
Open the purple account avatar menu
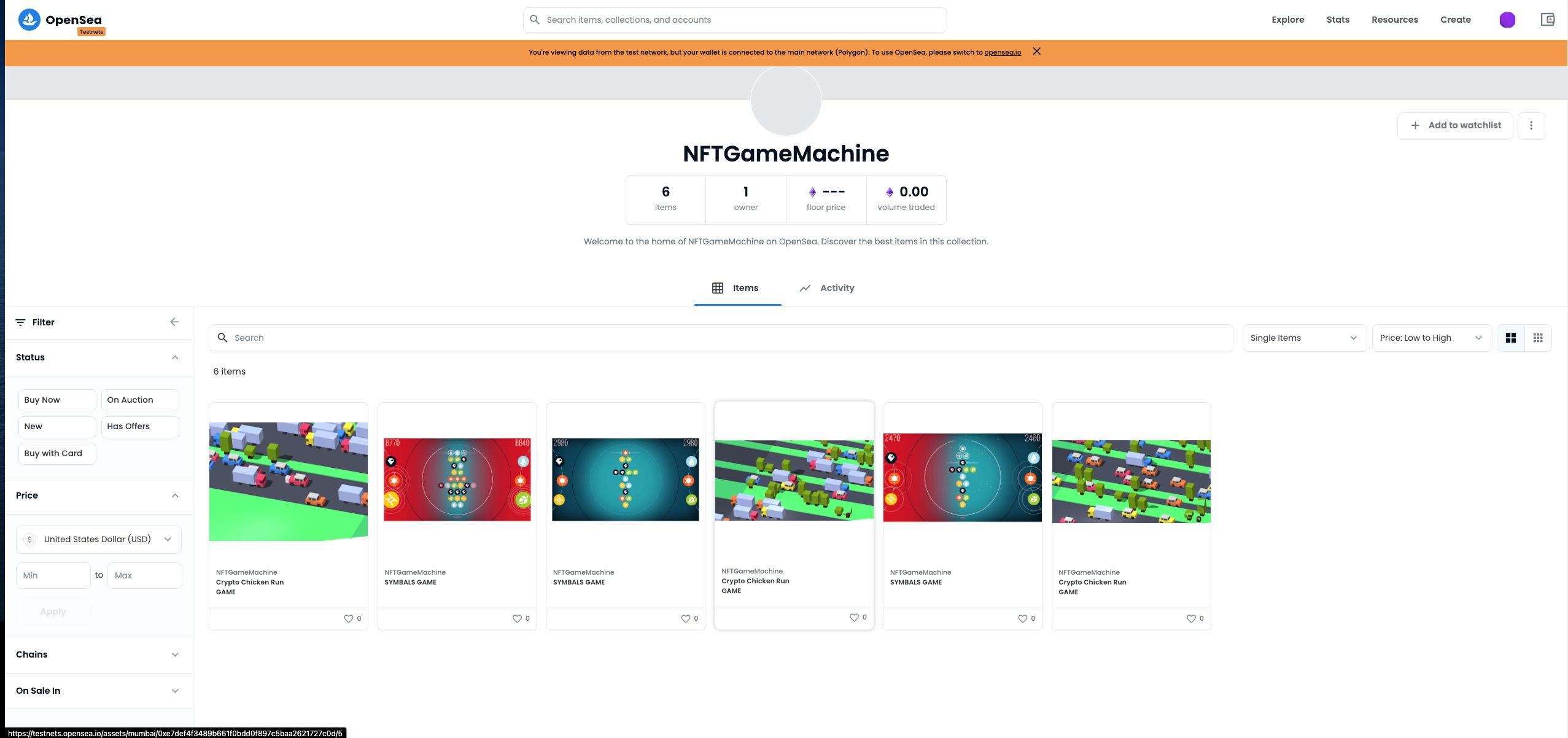pos(1507,20)
